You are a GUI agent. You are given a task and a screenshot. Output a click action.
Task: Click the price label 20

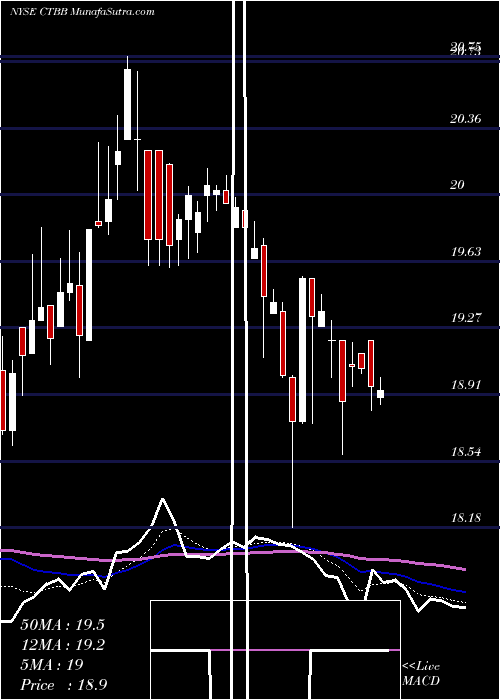(x=457, y=184)
